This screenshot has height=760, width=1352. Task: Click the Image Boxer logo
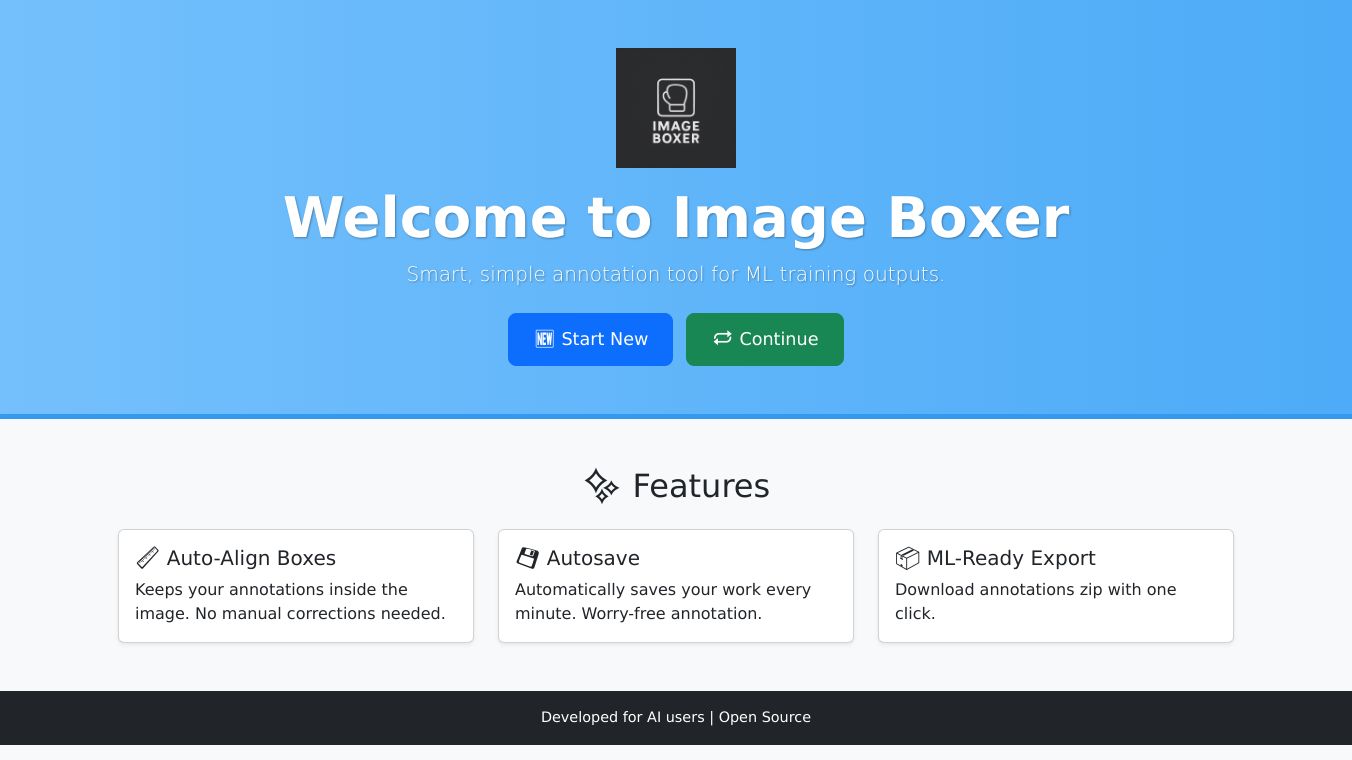(x=676, y=108)
